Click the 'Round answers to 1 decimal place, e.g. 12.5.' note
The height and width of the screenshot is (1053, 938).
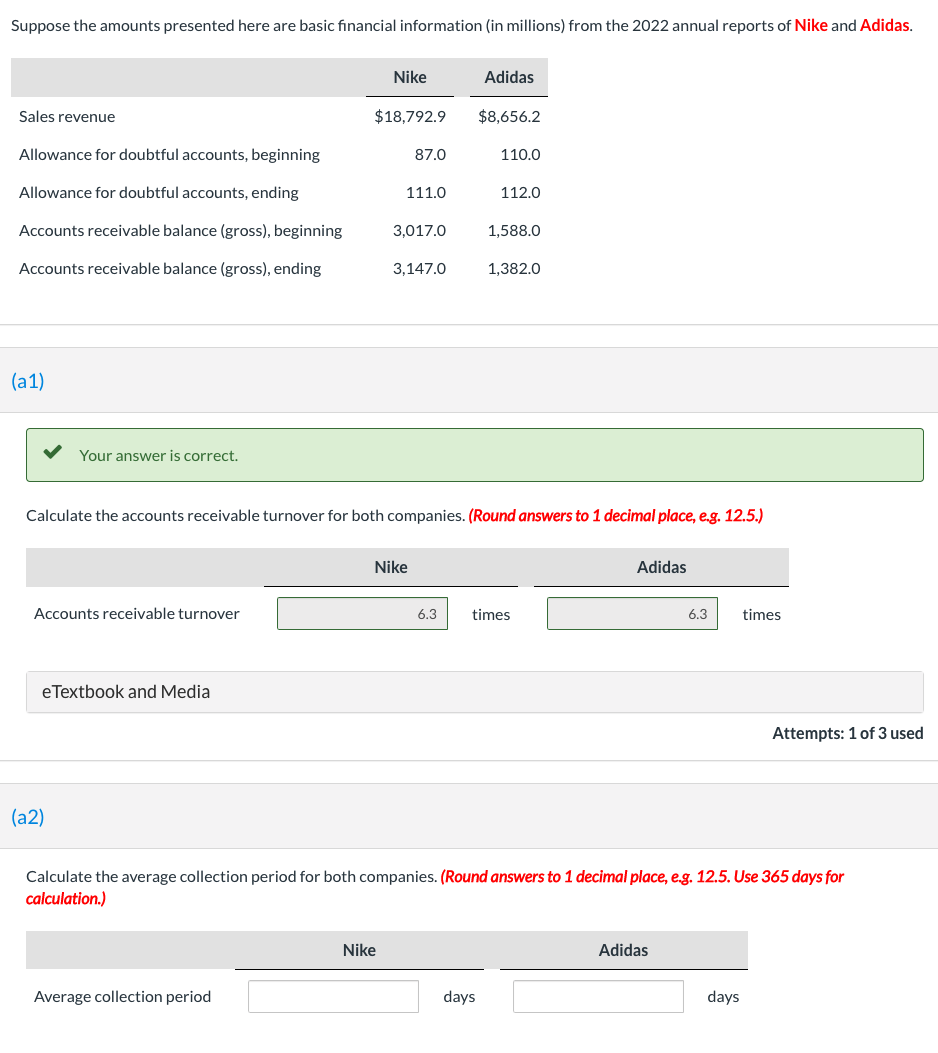click(x=616, y=516)
